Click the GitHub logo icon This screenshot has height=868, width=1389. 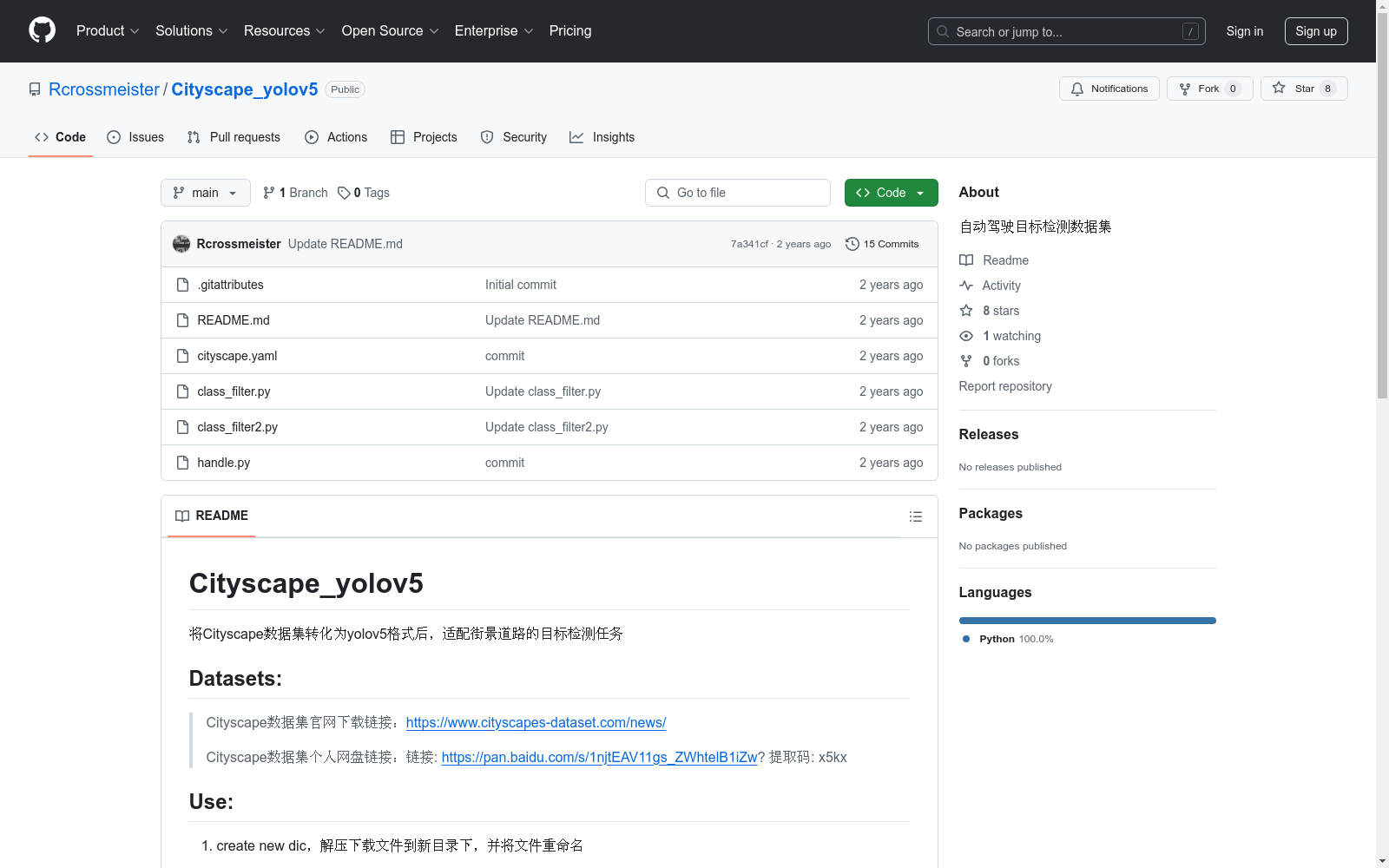click(42, 30)
